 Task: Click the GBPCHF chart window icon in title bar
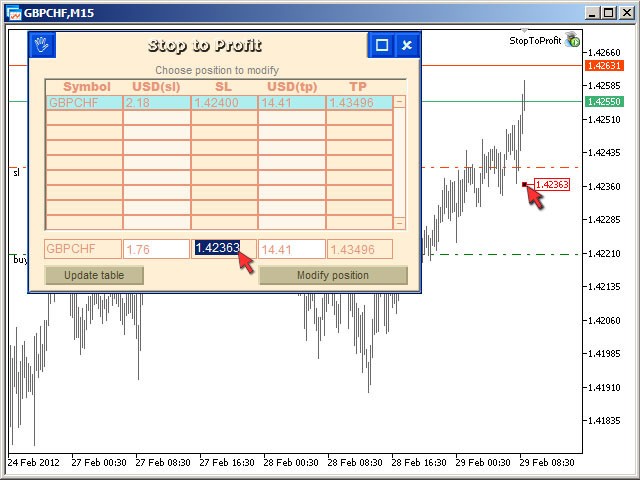click(x=13, y=13)
